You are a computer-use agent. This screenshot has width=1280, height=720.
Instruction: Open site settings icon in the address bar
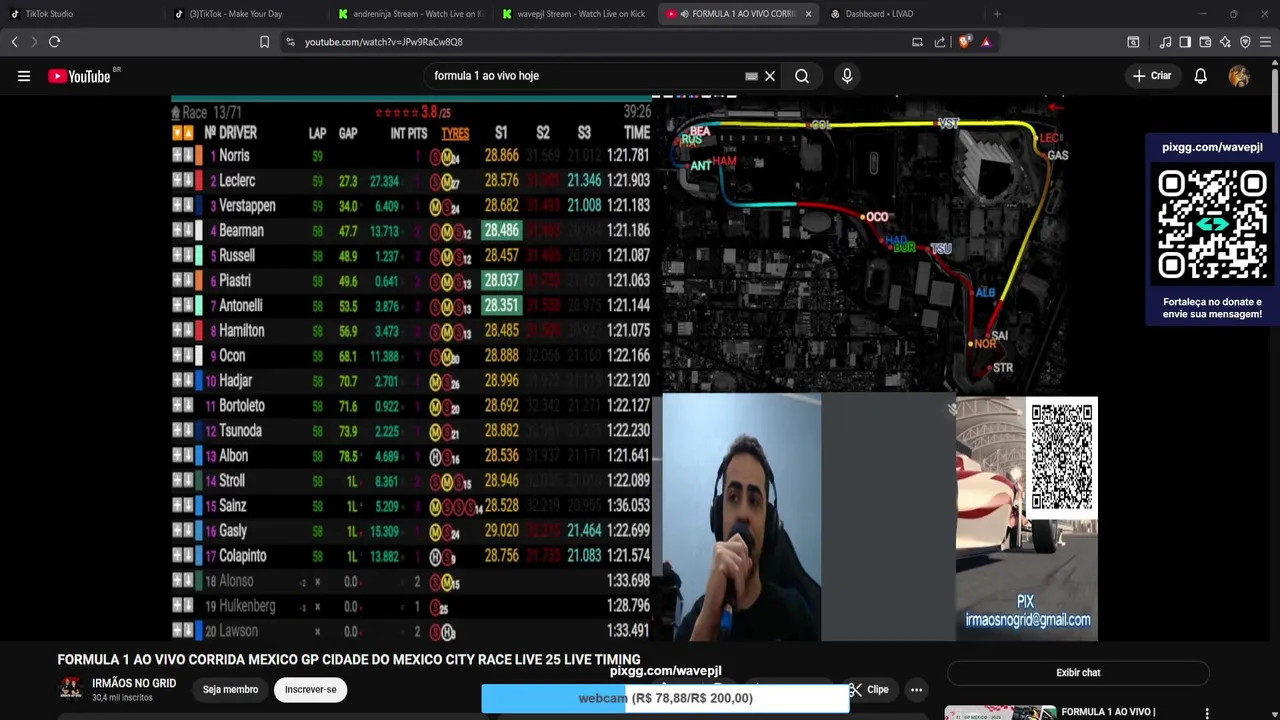pos(290,42)
